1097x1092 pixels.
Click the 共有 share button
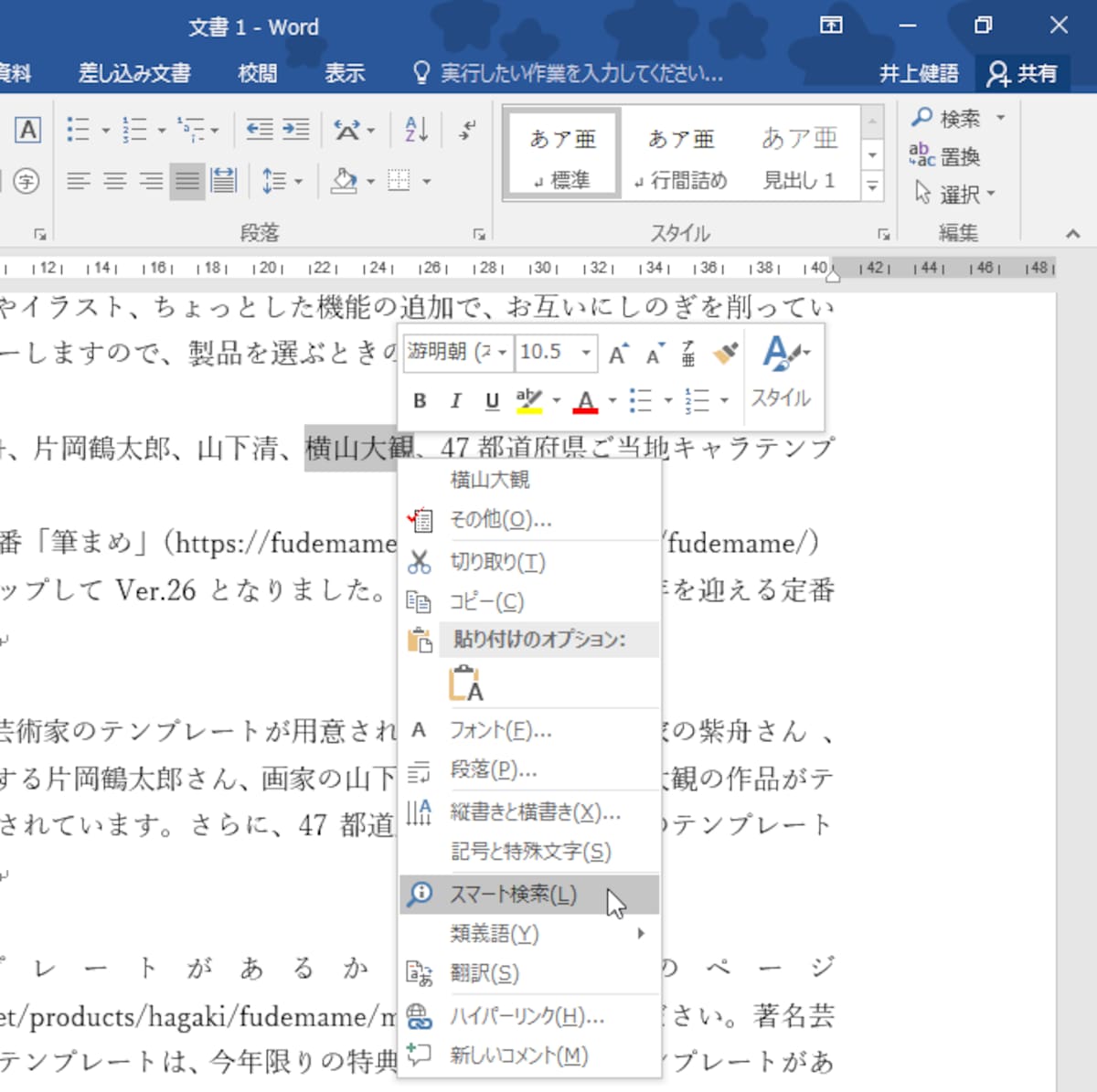coord(1023,73)
